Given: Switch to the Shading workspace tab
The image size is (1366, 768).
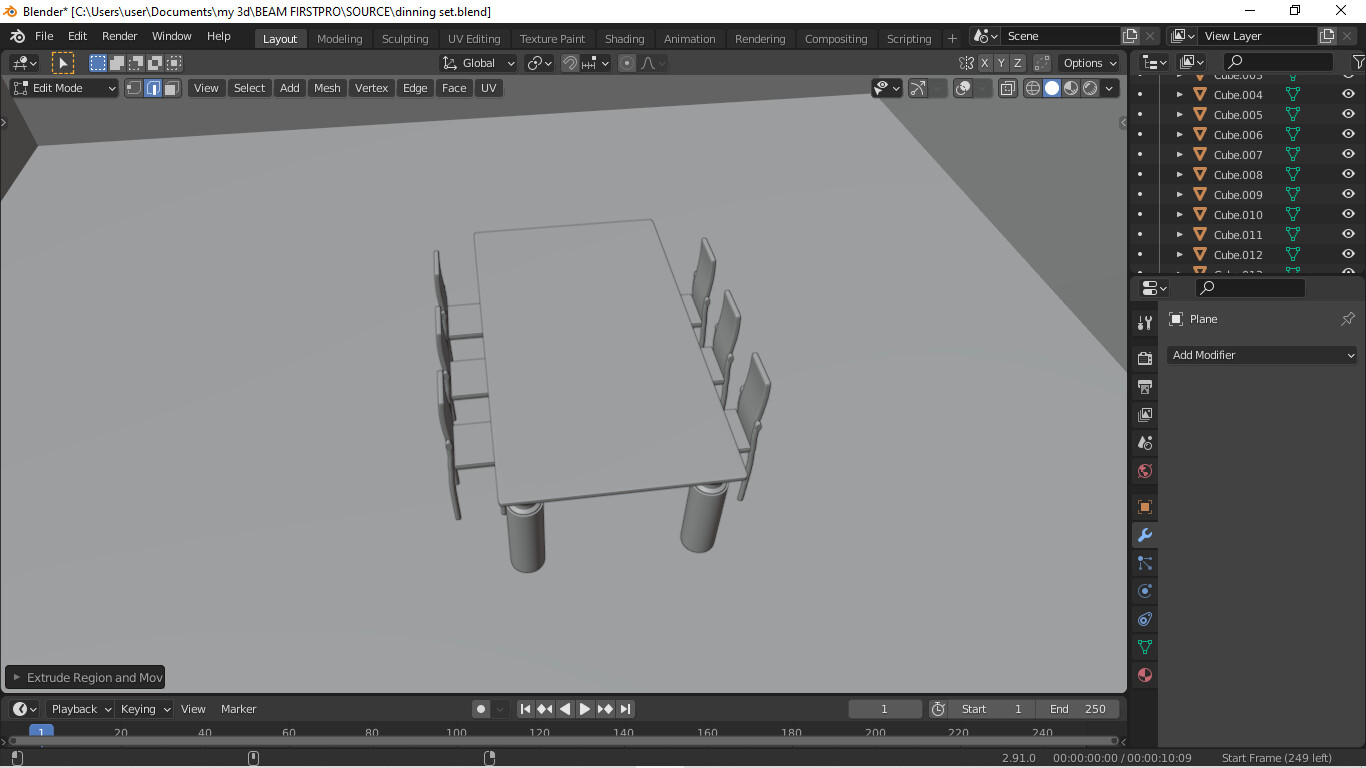Looking at the screenshot, I should click(624, 38).
